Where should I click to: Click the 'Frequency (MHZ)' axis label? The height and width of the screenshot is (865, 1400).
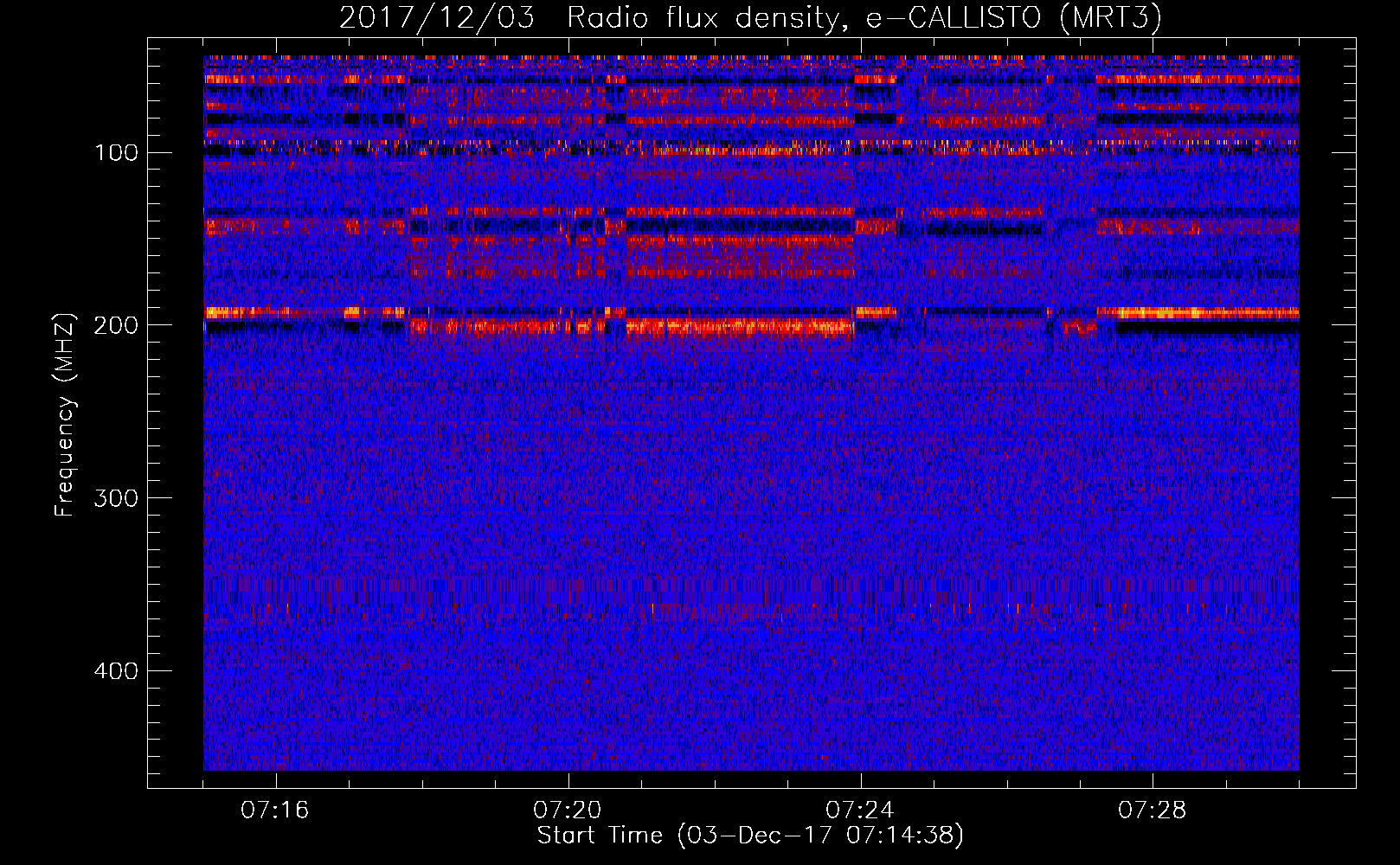[65, 414]
